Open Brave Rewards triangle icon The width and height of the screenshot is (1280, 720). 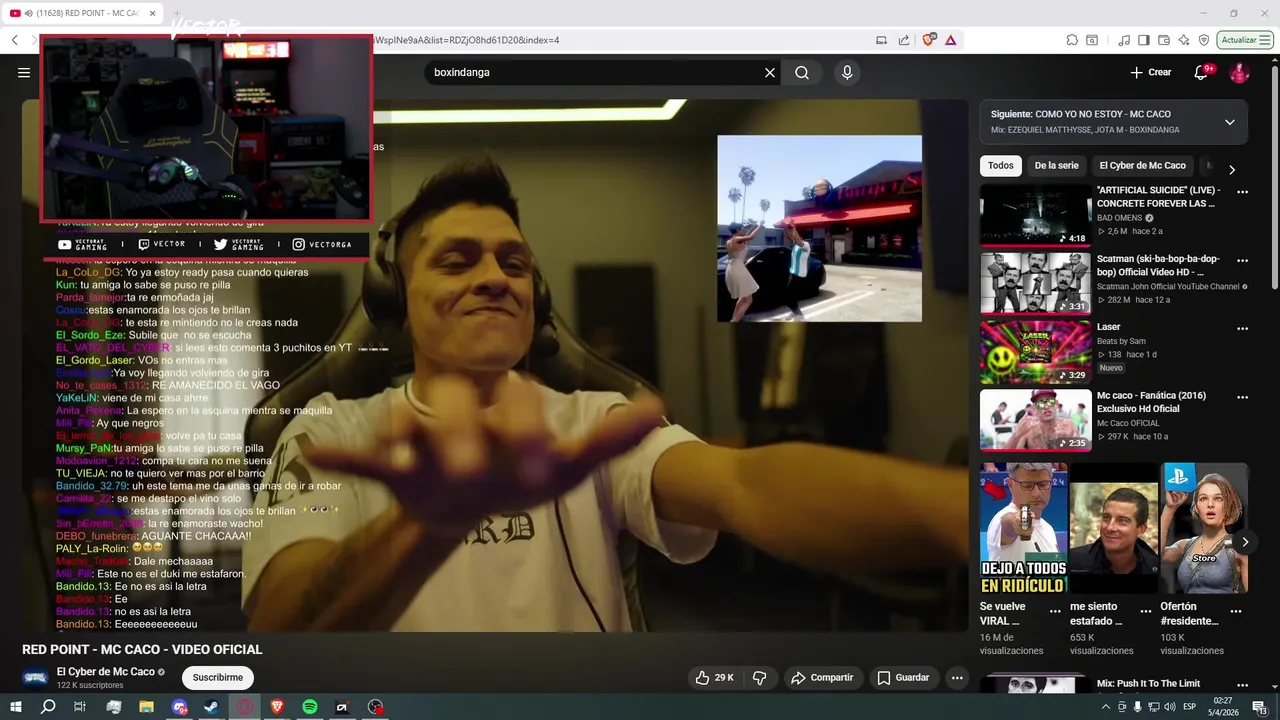[x=950, y=40]
